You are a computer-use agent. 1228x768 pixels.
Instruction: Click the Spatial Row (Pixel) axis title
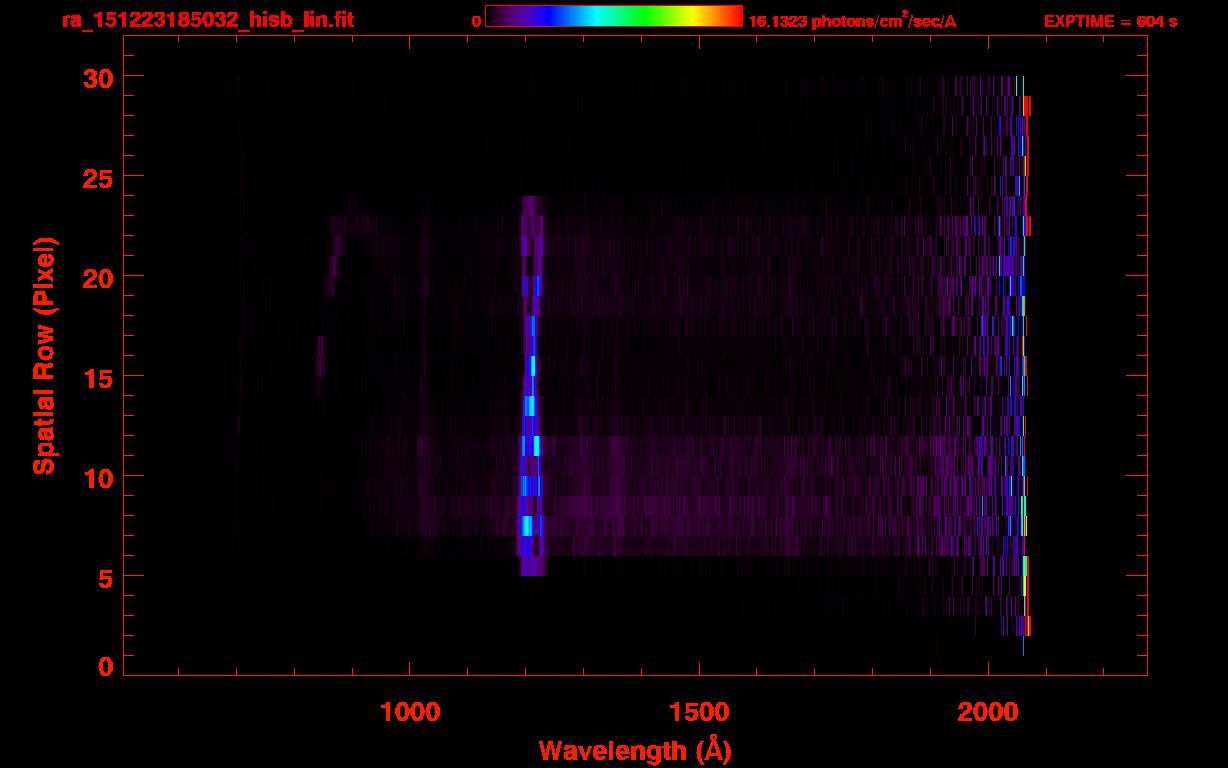44,355
